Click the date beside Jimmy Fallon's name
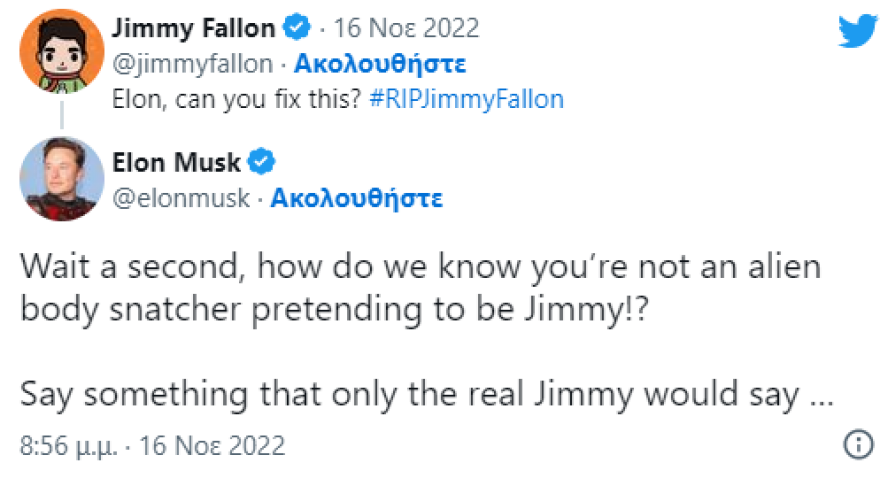880x478 pixels. coord(407,27)
